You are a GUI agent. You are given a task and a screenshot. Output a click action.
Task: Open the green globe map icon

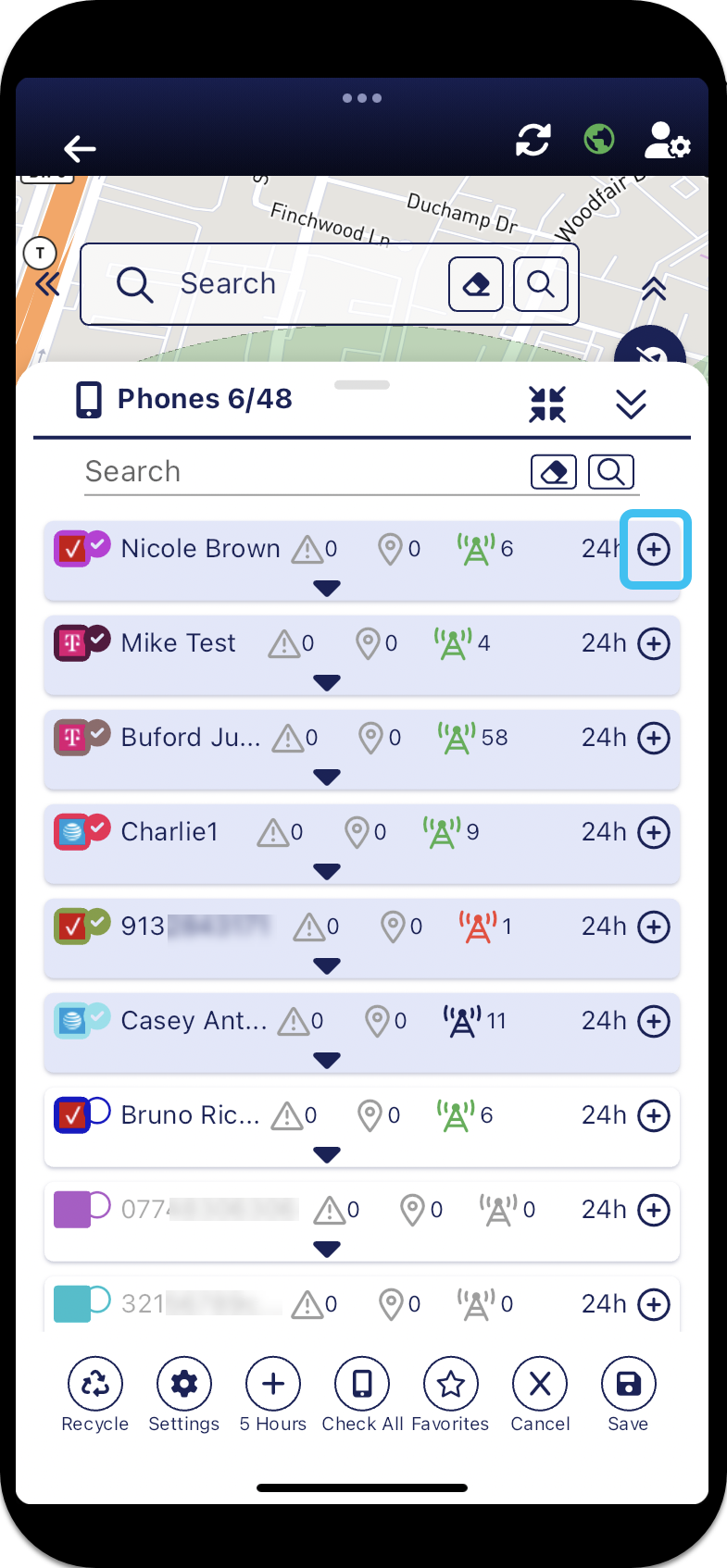coord(599,140)
